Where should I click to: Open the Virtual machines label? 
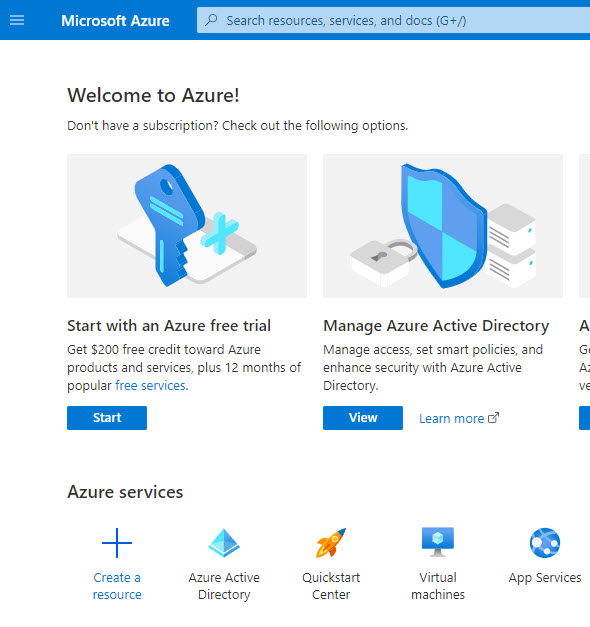tap(438, 586)
